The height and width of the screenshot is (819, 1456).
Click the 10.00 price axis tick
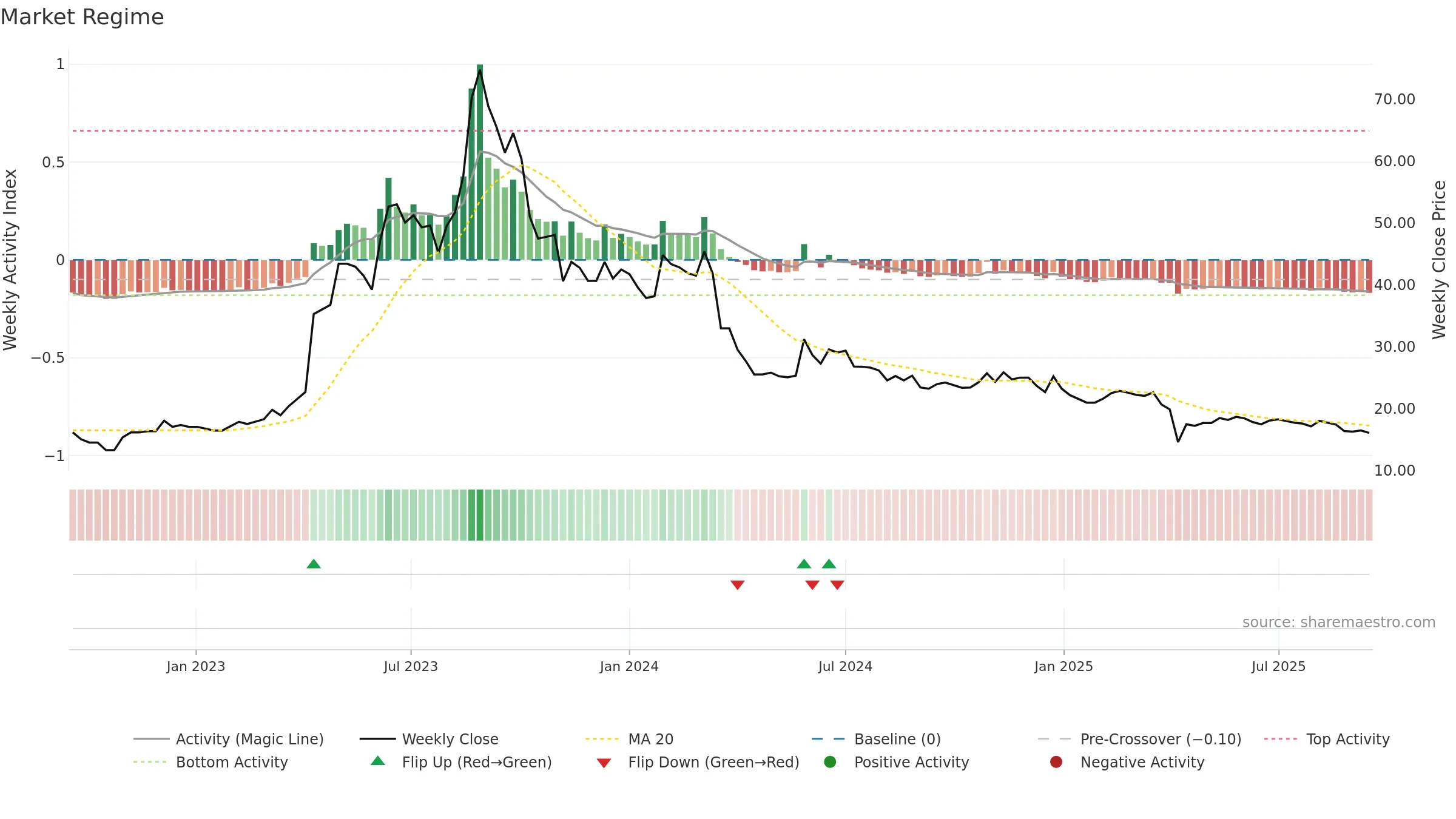[x=1394, y=471]
